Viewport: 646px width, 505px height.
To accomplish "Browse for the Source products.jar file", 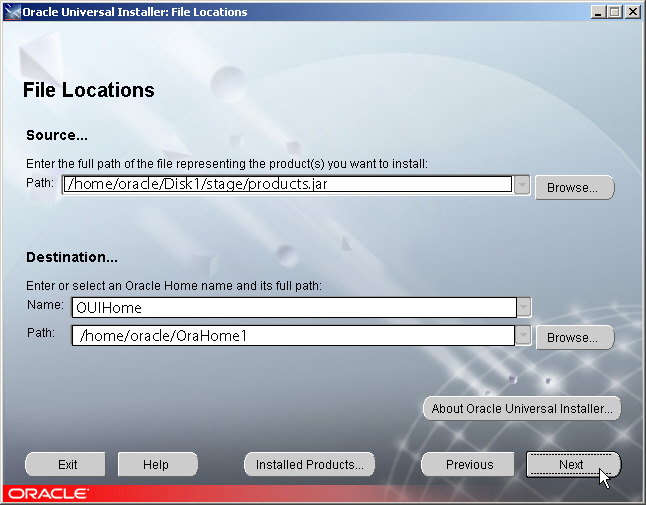I will coord(574,188).
